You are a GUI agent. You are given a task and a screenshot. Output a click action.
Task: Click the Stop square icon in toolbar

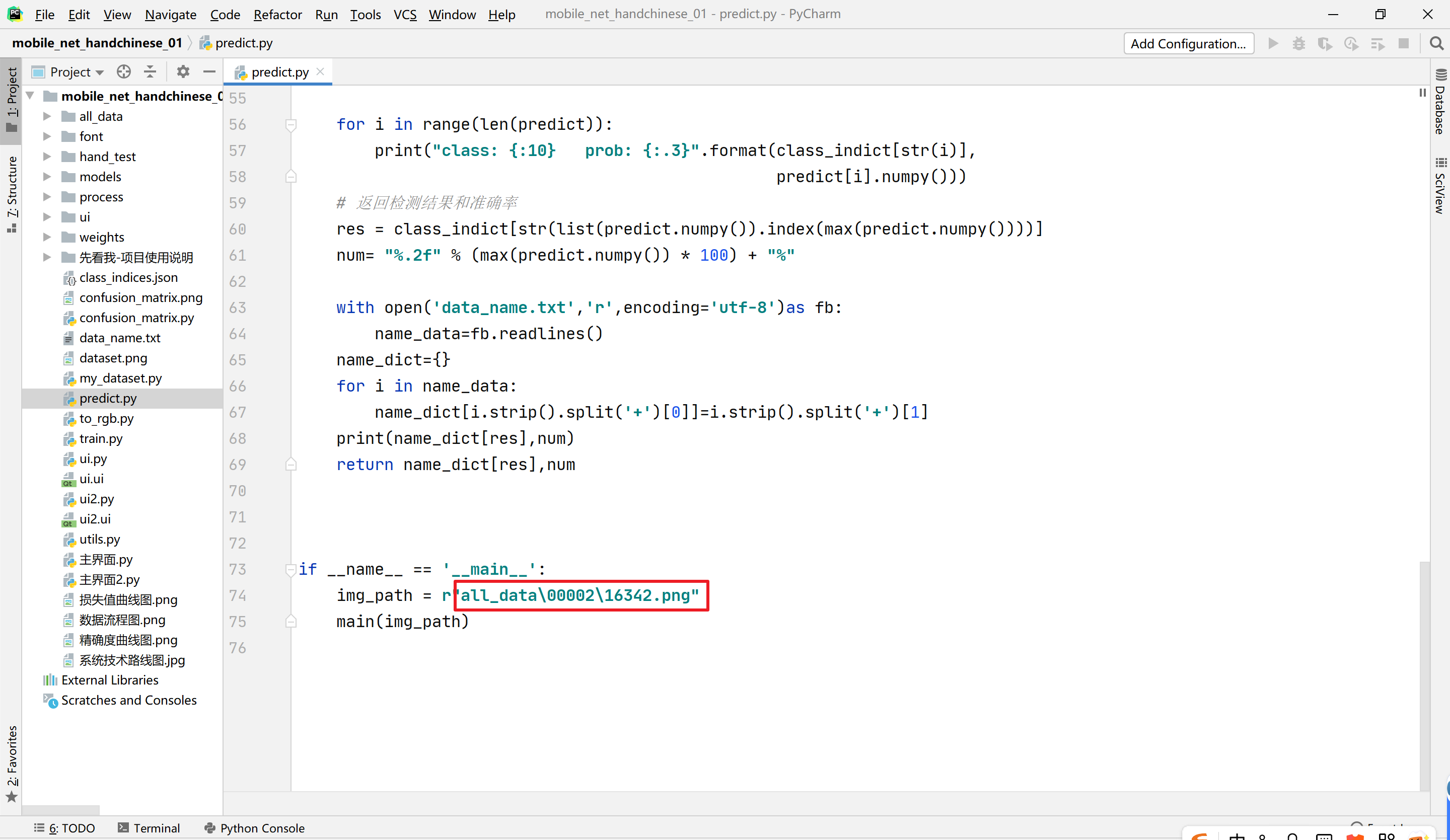1404,44
